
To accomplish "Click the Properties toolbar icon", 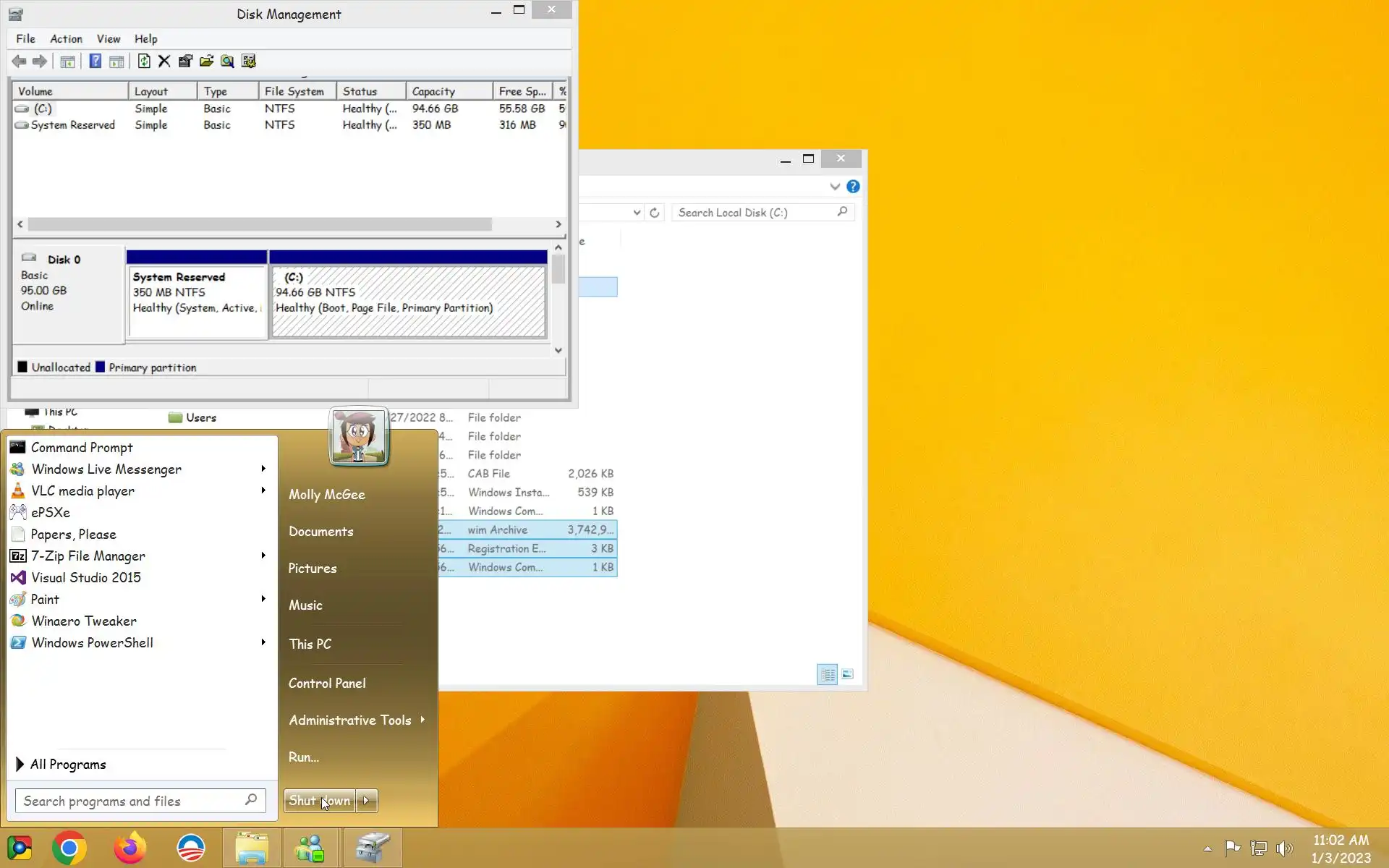I will click(x=185, y=61).
